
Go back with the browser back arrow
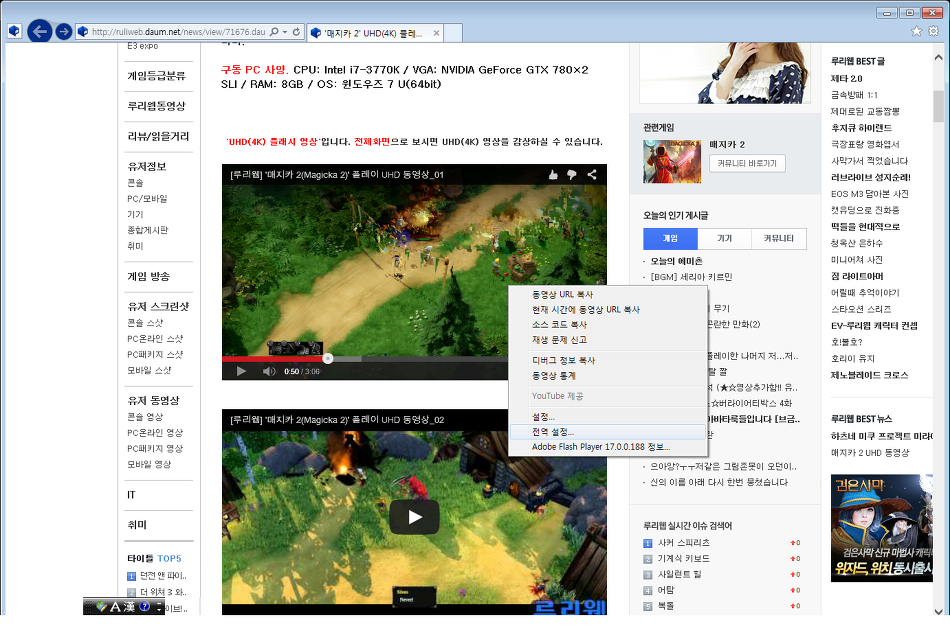point(39,31)
